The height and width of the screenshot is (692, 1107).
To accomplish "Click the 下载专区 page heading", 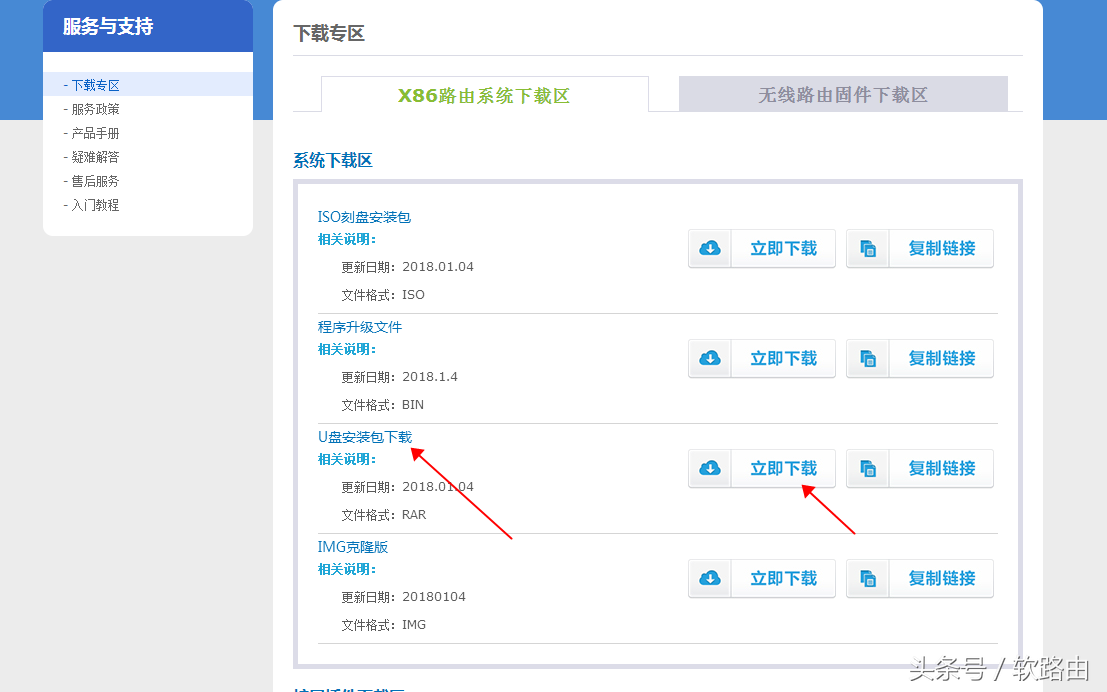I will point(329,33).
